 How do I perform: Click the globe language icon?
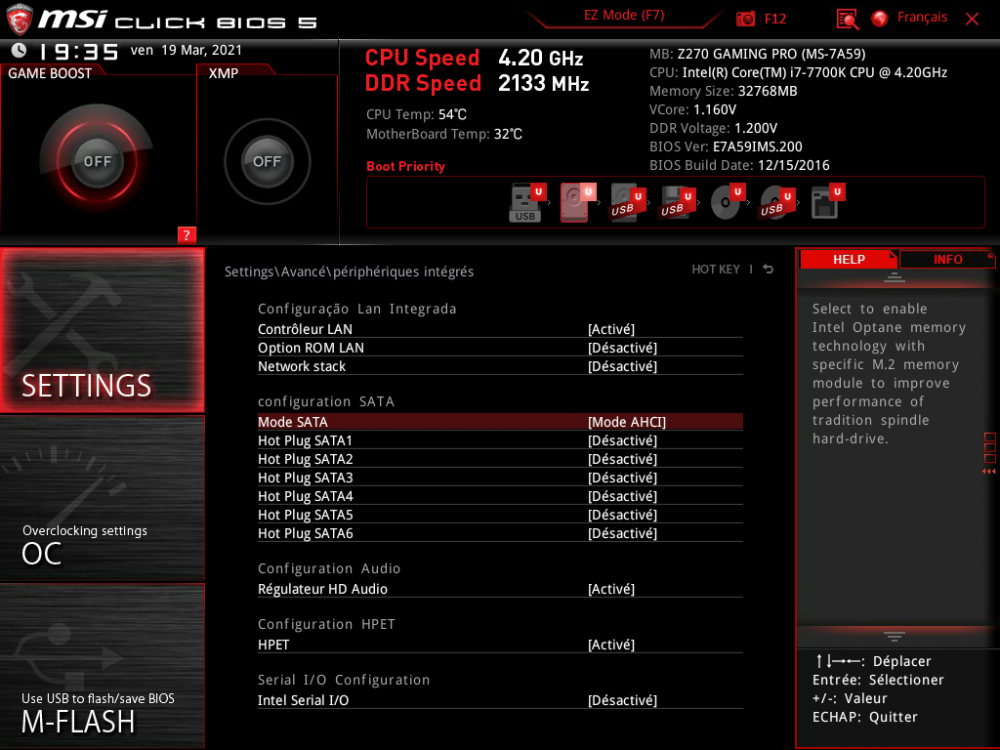pyautogui.click(x=880, y=18)
